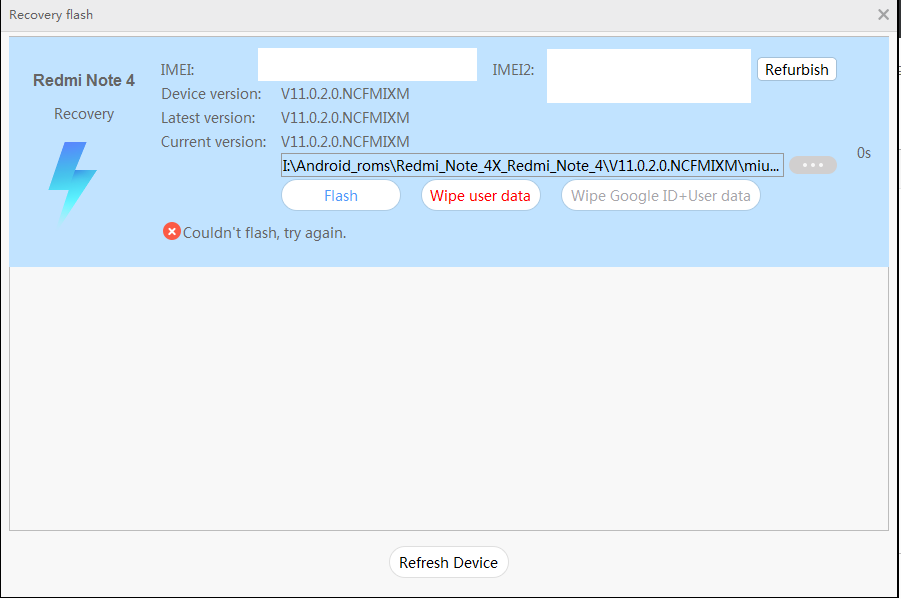Click the blue lightning bolt recovery icon
Screen dimensions: 901x599
pos(72,182)
